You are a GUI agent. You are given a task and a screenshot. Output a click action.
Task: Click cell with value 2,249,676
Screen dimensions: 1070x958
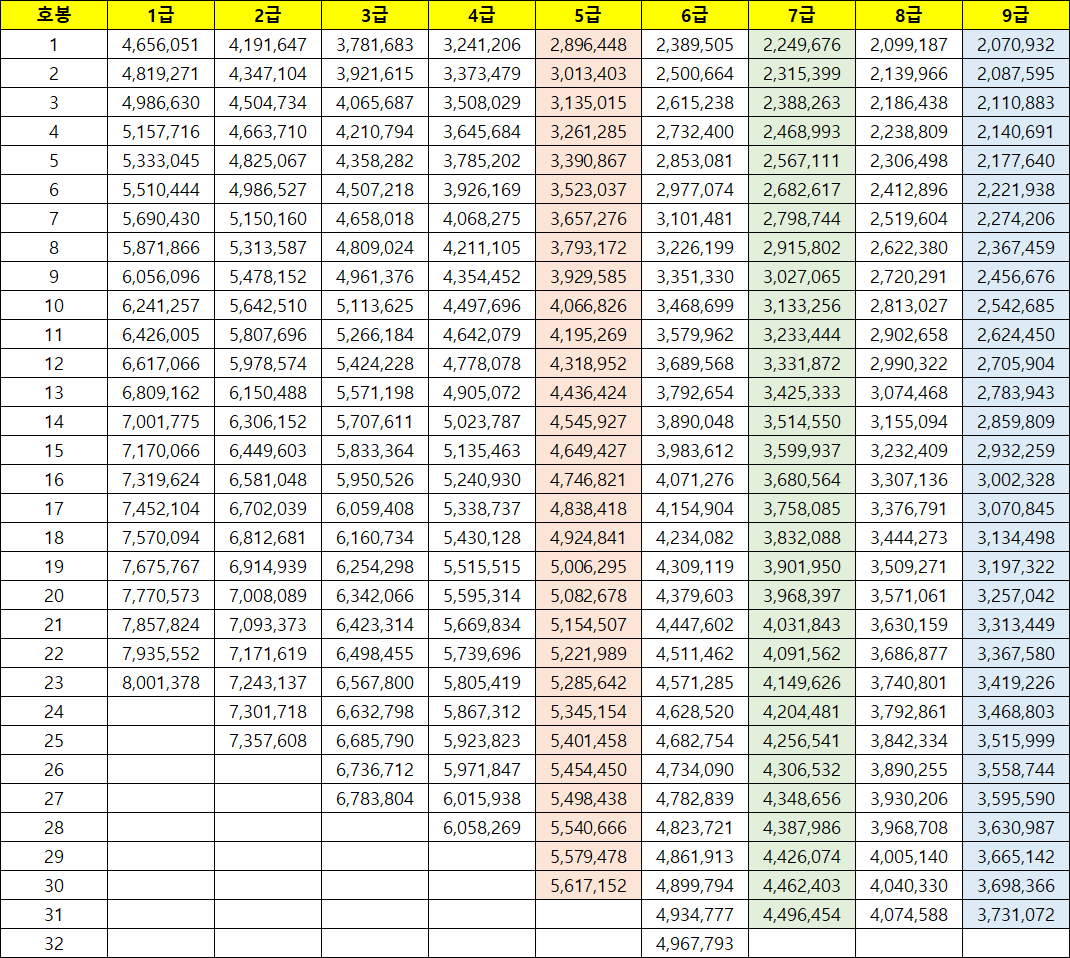(x=802, y=44)
